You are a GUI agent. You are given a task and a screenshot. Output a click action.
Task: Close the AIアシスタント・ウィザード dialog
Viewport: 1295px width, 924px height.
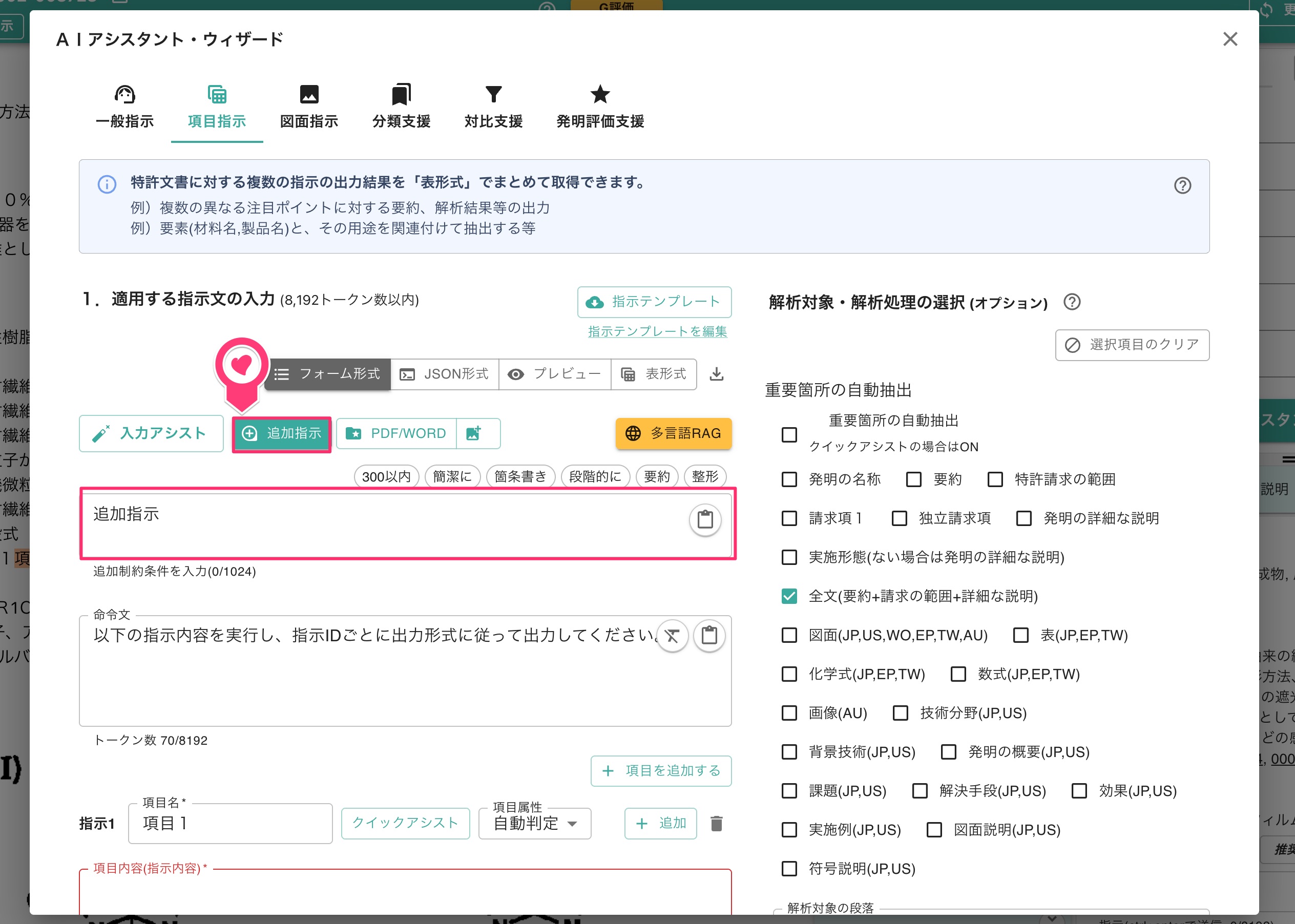1230,39
